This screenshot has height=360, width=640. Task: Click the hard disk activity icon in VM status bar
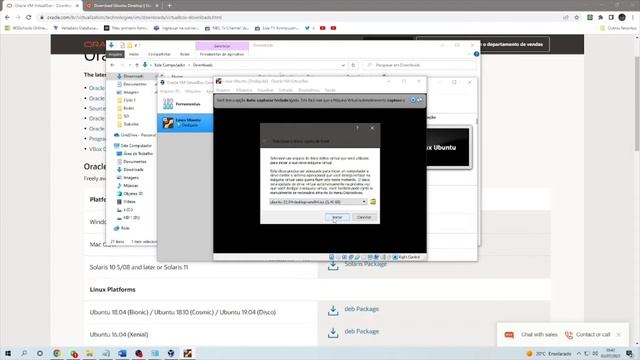pyautogui.click(x=331, y=257)
